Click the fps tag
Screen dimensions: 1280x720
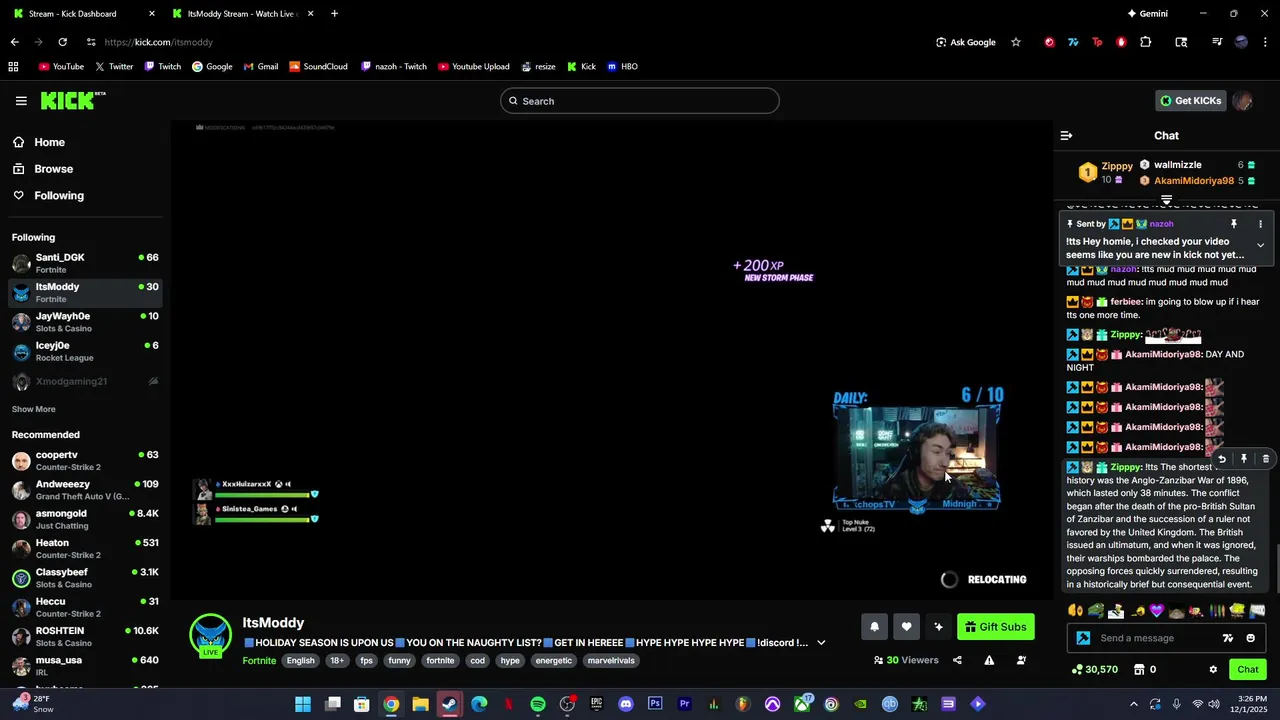[x=366, y=661]
